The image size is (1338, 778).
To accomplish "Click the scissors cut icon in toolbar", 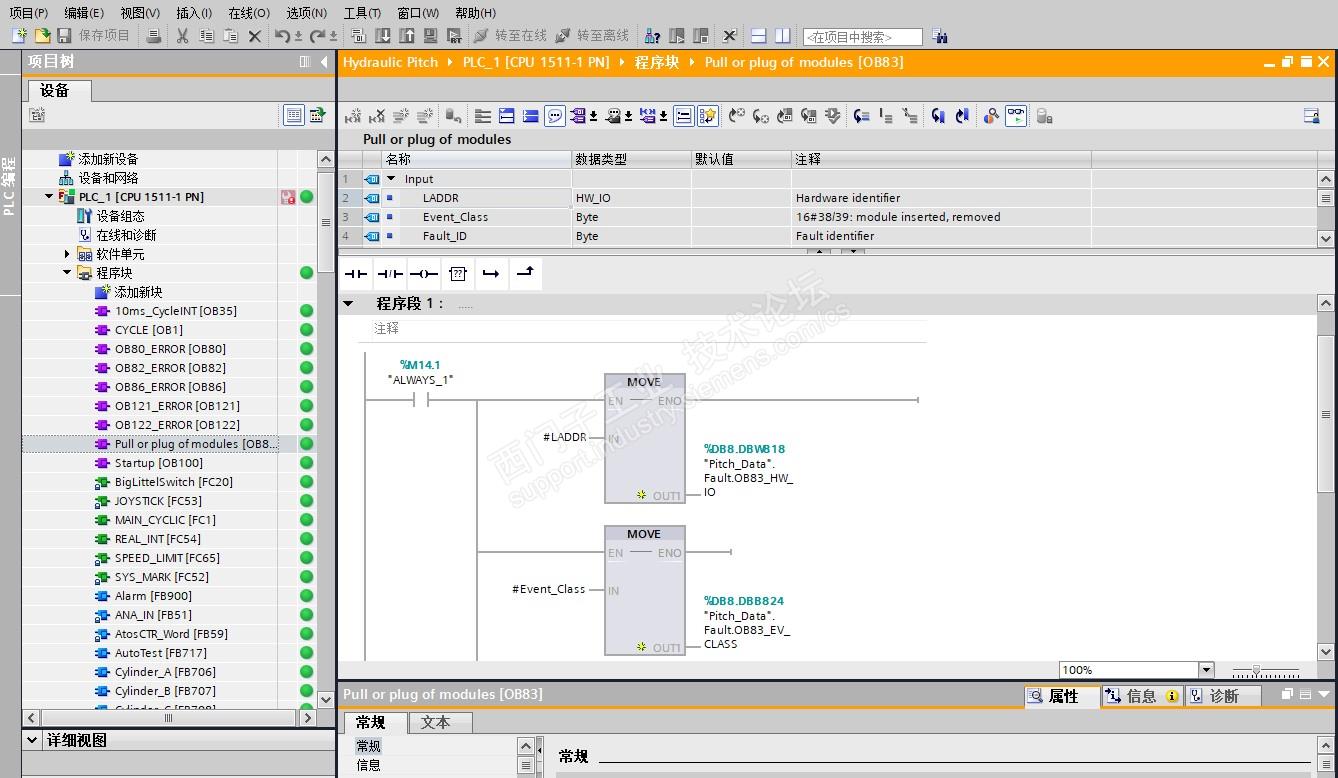I will click(182, 36).
